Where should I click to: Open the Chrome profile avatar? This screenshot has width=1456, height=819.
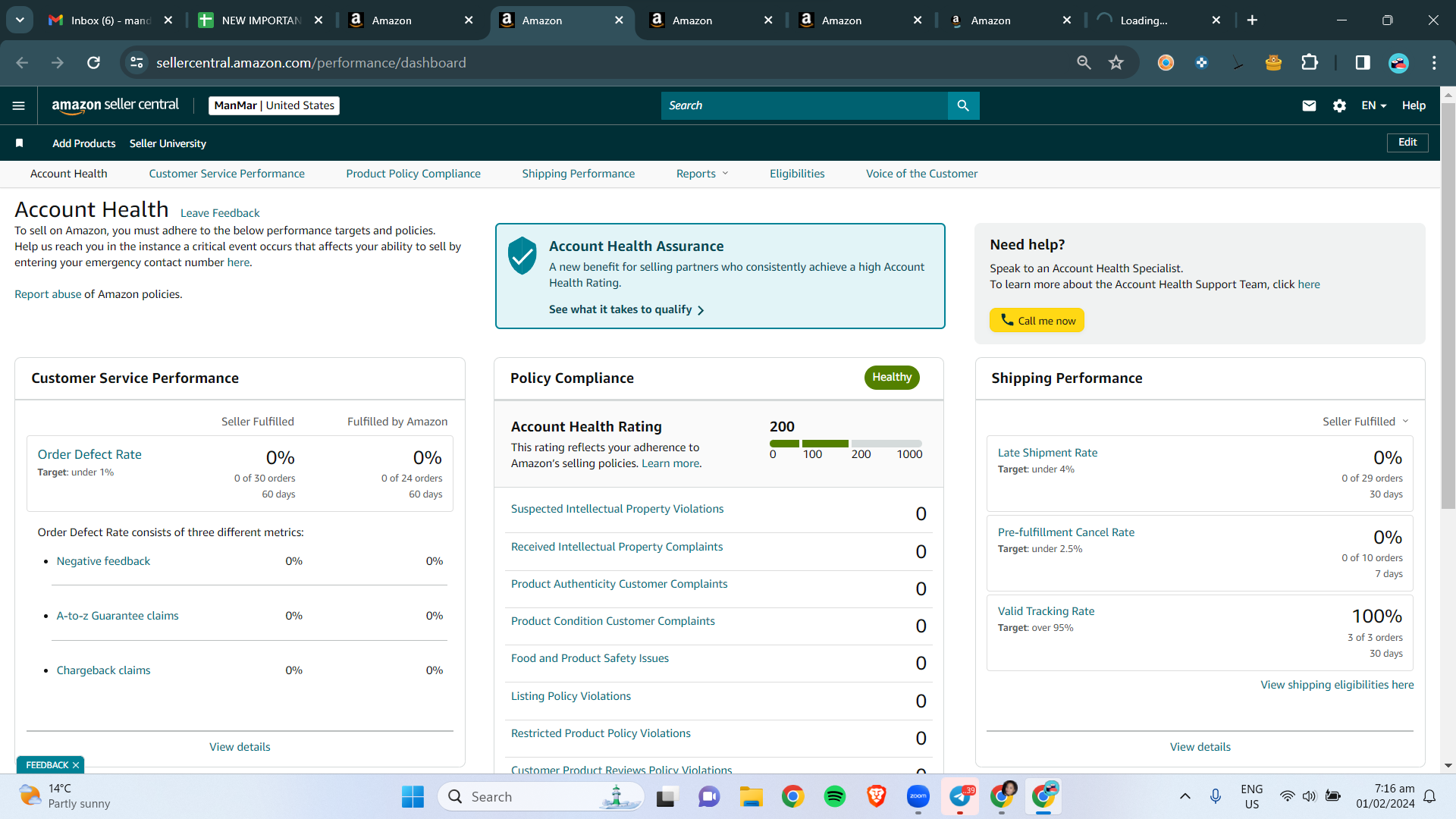(x=1398, y=63)
